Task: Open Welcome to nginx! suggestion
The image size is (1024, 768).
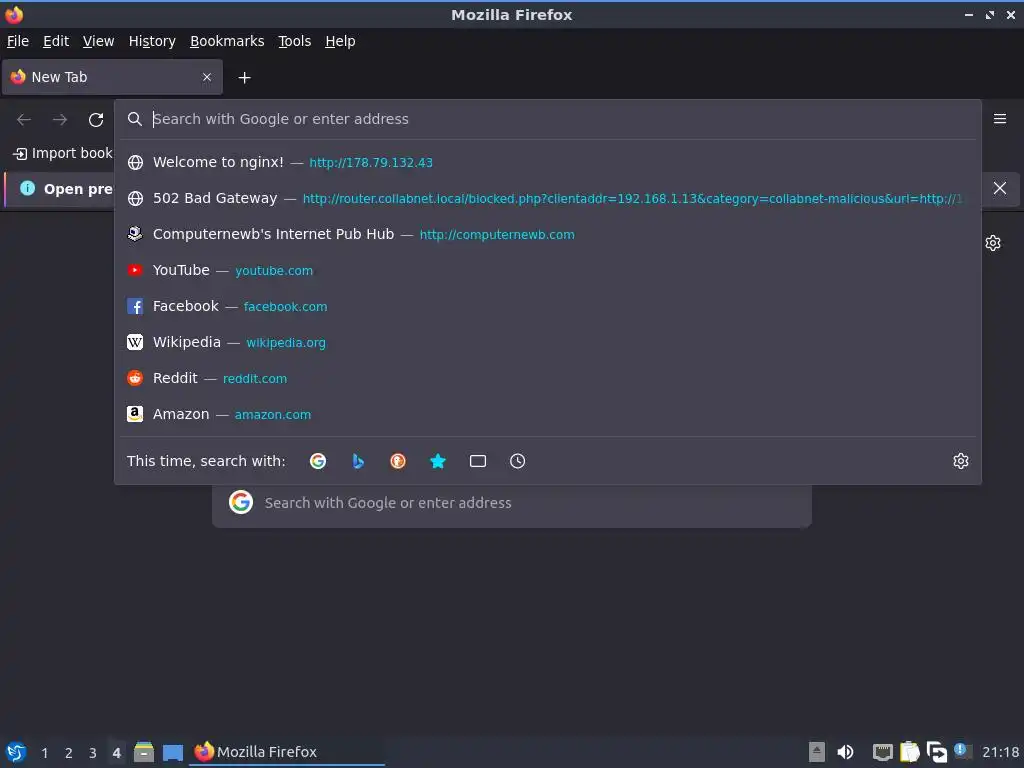Action: (x=548, y=163)
